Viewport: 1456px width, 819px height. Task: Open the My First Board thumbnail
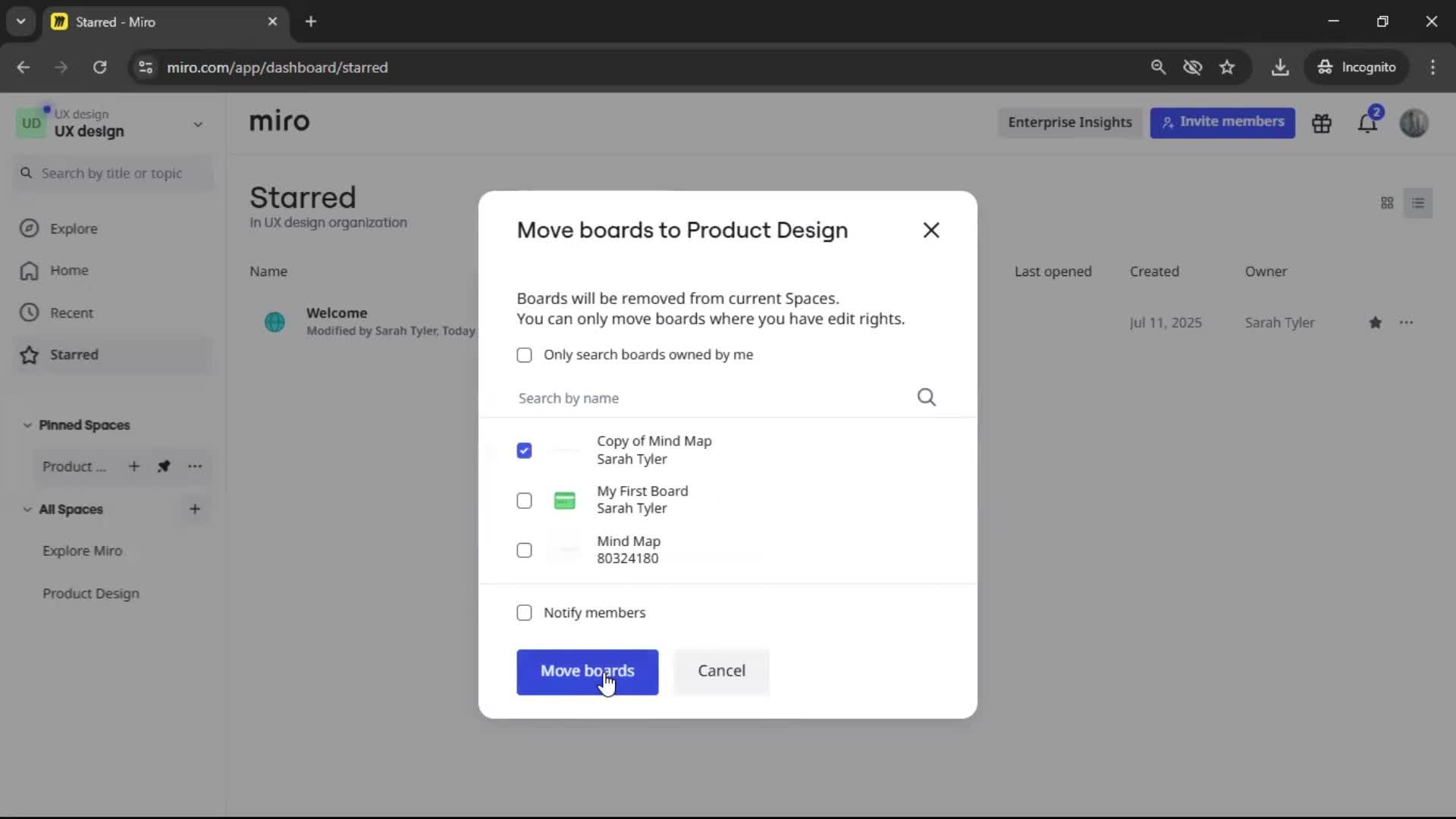(x=565, y=500)
